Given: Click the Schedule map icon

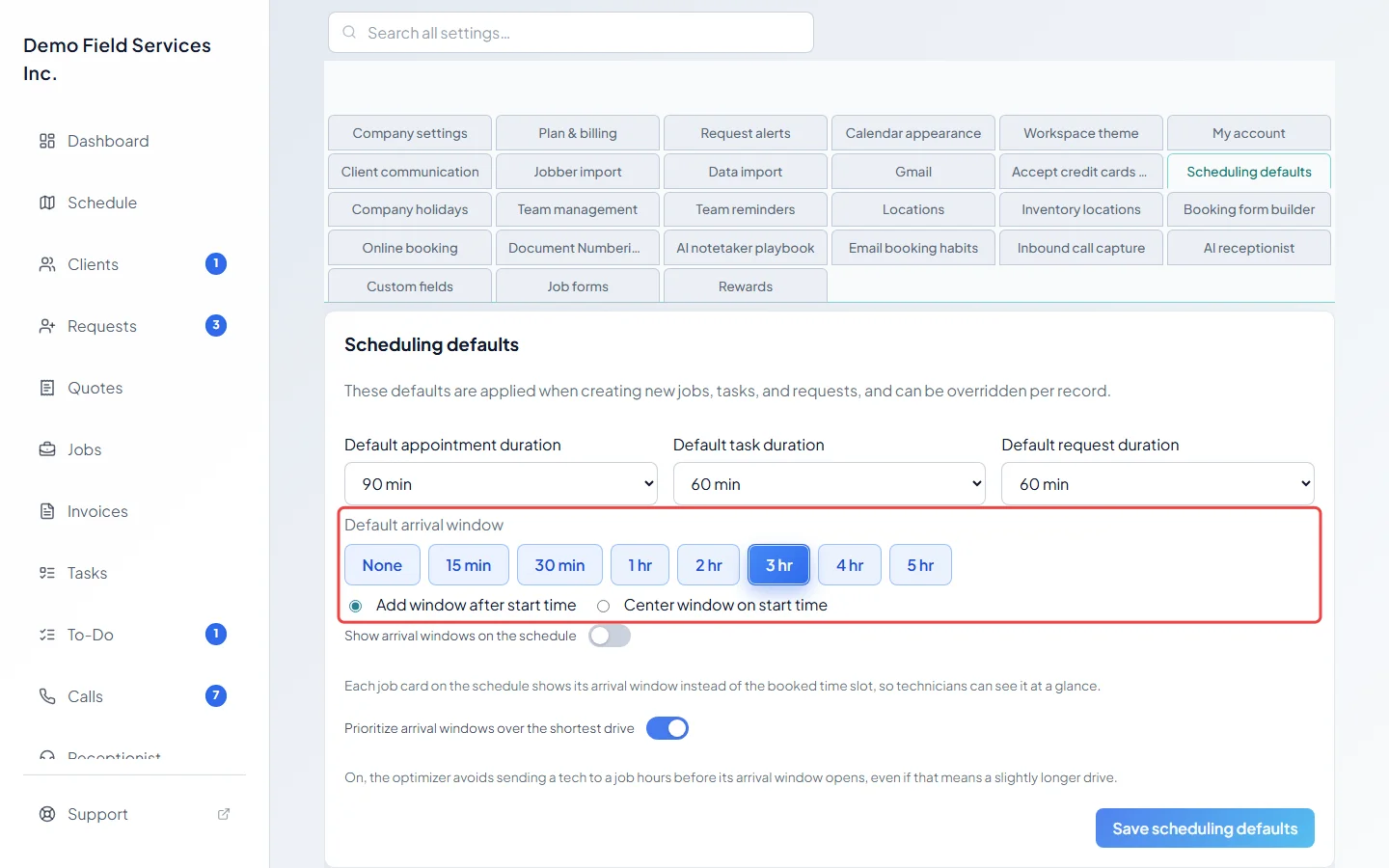Looking at the screenshot, I should [x=47, y=203].
